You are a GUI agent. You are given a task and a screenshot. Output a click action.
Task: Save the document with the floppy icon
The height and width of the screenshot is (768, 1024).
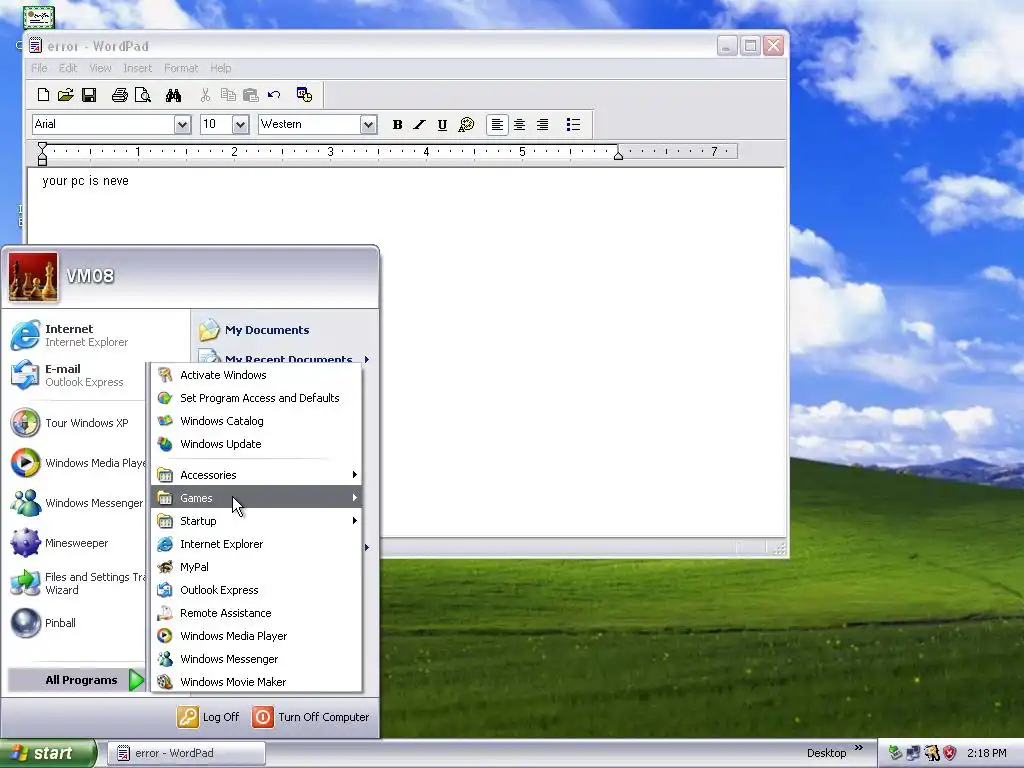89,95
